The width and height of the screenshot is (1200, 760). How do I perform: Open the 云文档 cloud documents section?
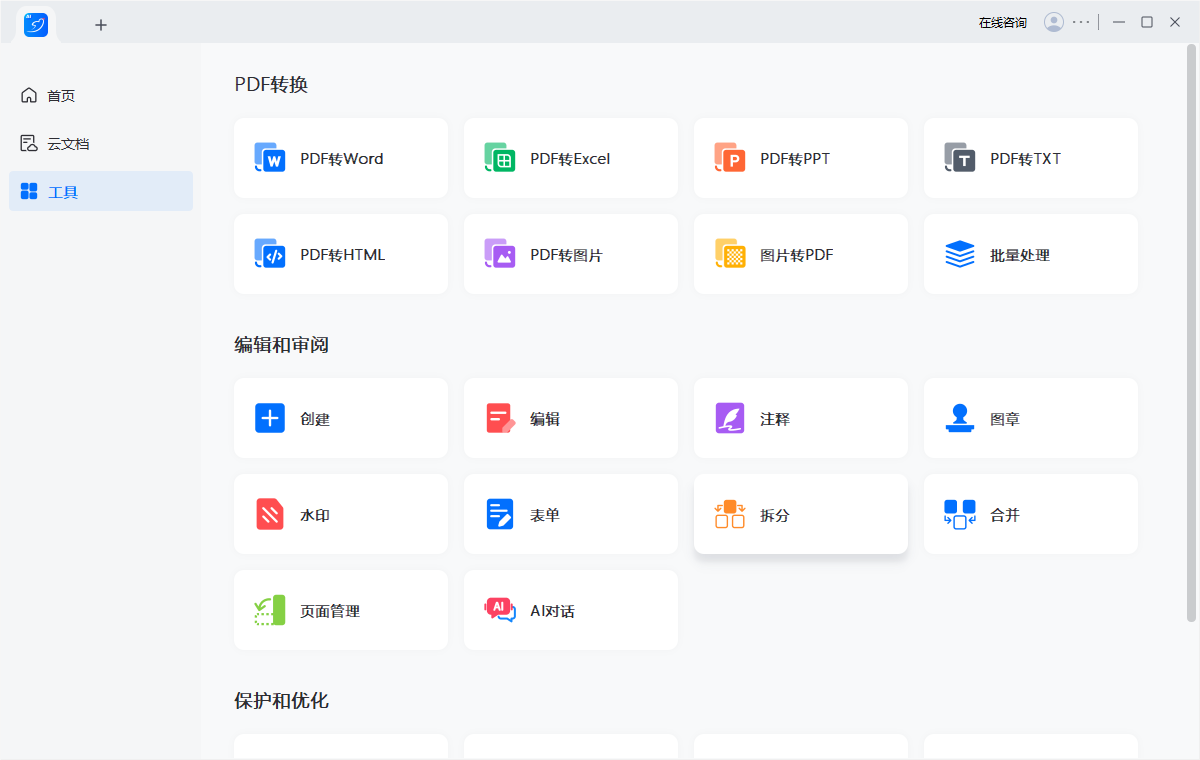(62, 143)
